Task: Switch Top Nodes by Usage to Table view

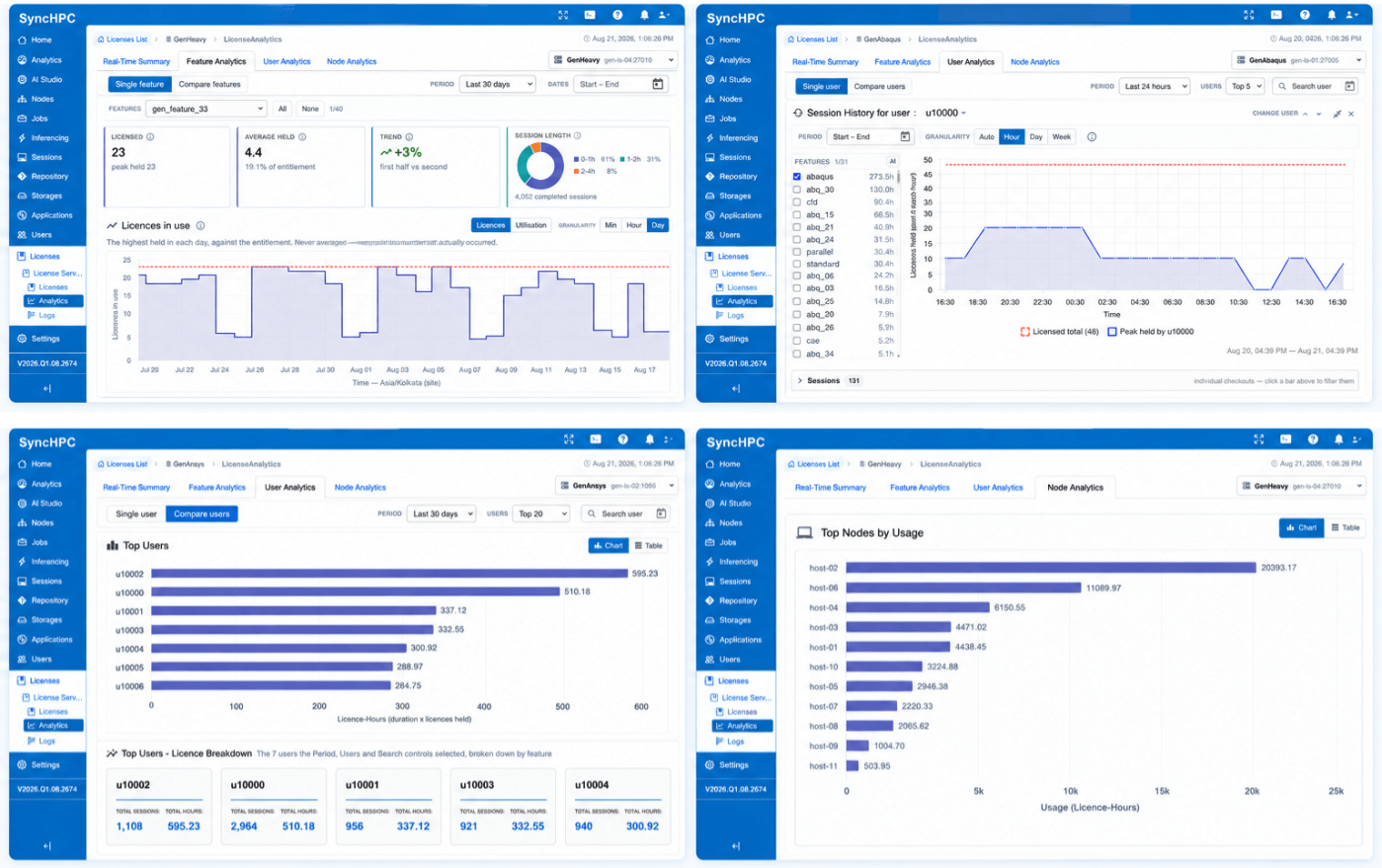Action: coord(1345,527)
